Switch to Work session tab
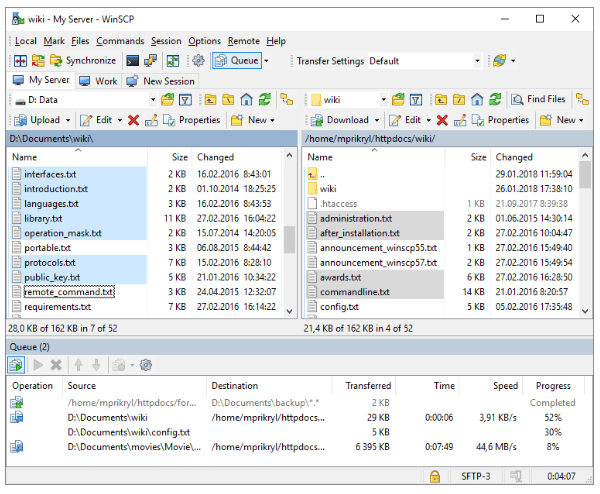 pyautogui.click(x=98, y=81)
